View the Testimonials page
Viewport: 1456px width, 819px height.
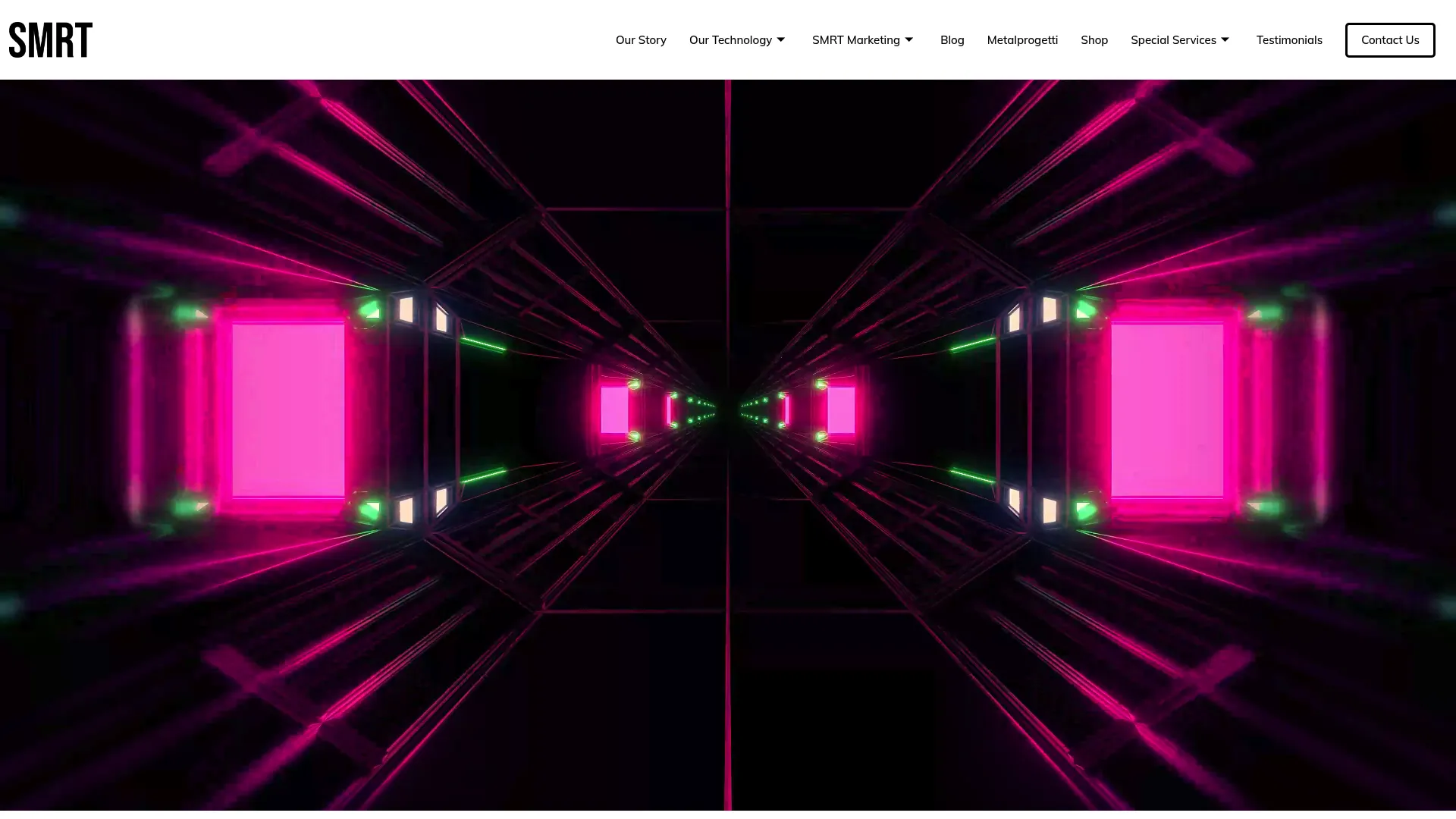coord(1289,40)
